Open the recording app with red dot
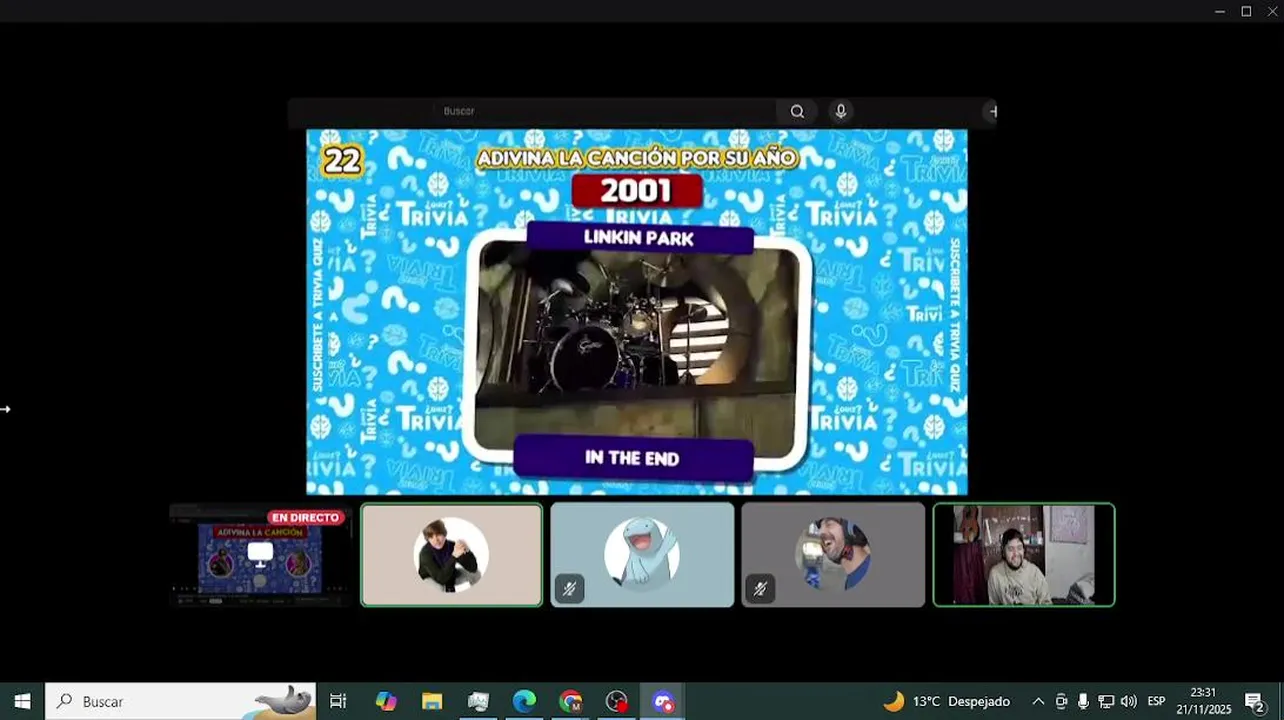 coord(617,701)
